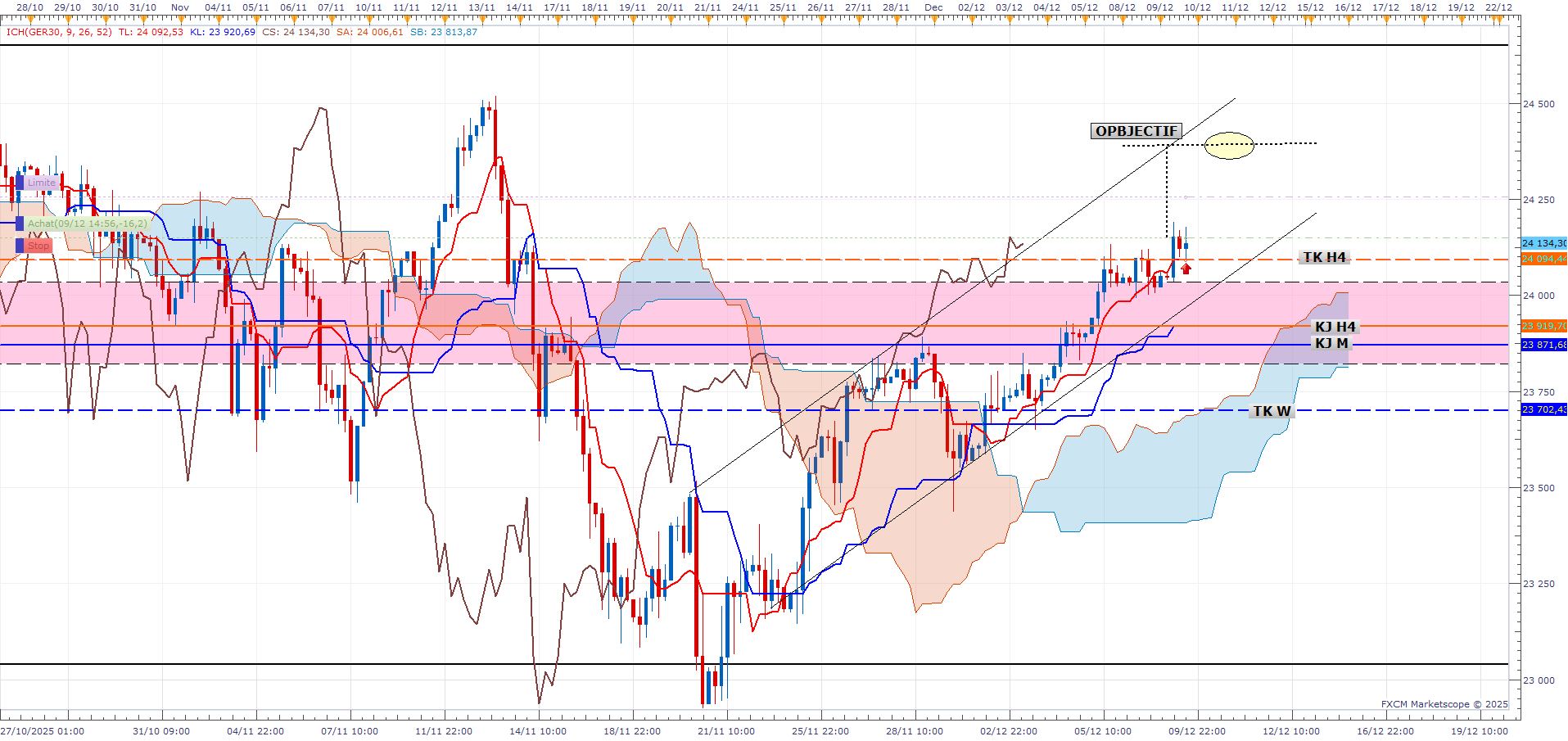
Task: Select the Stop order label
Action: click(38, 246)
